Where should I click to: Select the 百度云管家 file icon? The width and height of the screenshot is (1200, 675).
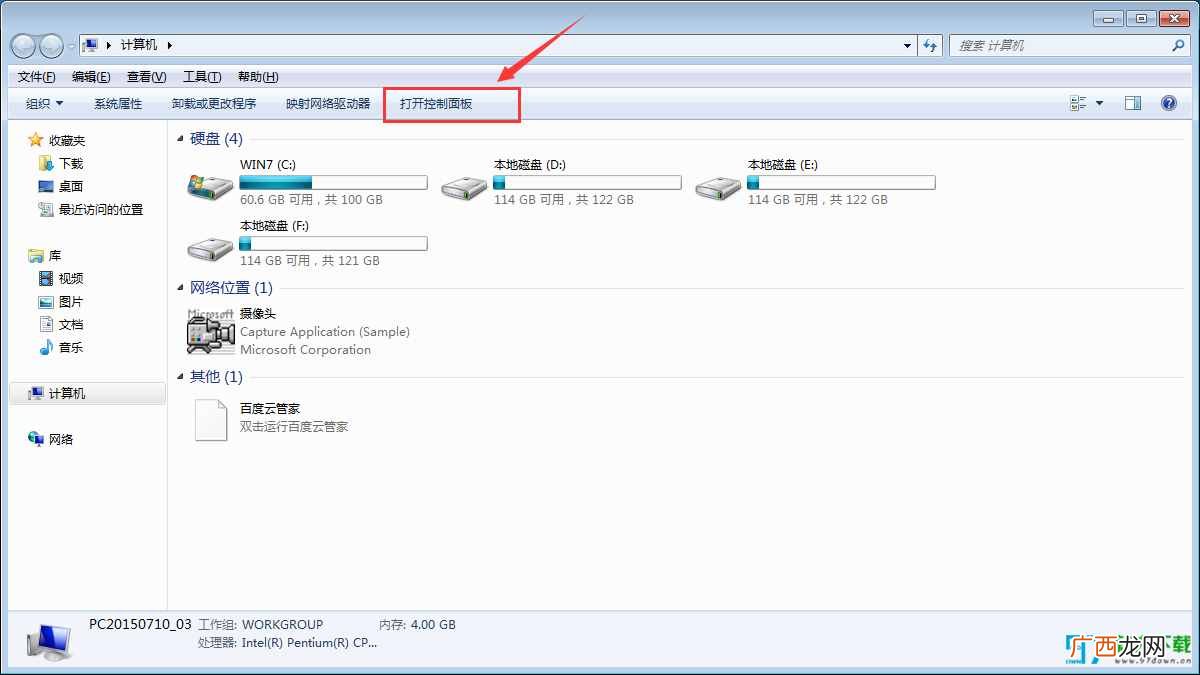pos(211,419)
